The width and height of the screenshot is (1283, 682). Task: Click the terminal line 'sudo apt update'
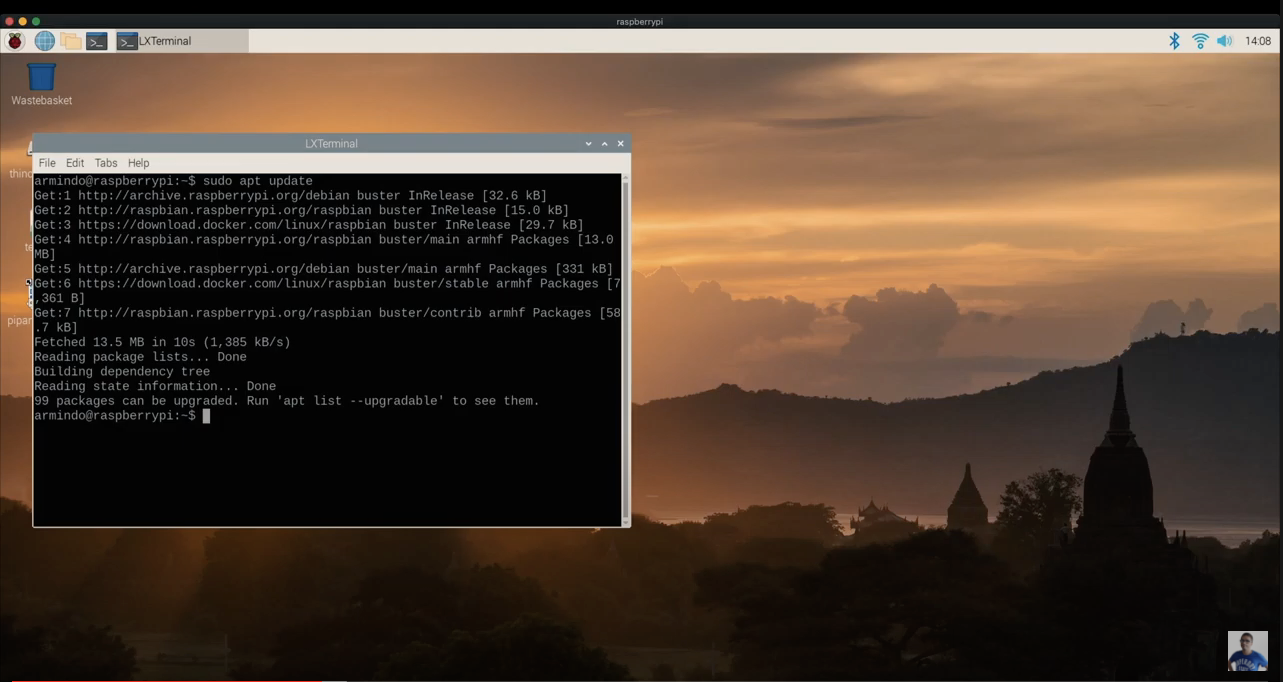[258, 181]
